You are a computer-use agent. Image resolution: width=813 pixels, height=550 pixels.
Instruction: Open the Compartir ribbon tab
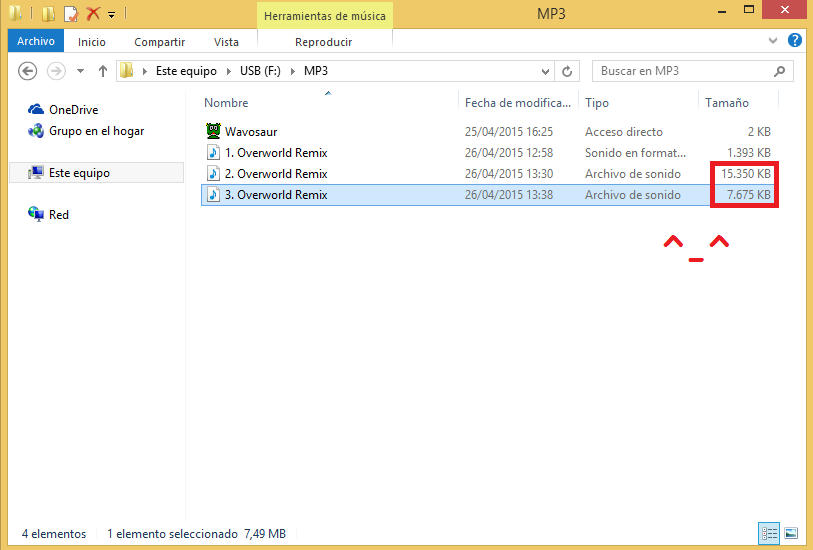click(x=159, y=41)
